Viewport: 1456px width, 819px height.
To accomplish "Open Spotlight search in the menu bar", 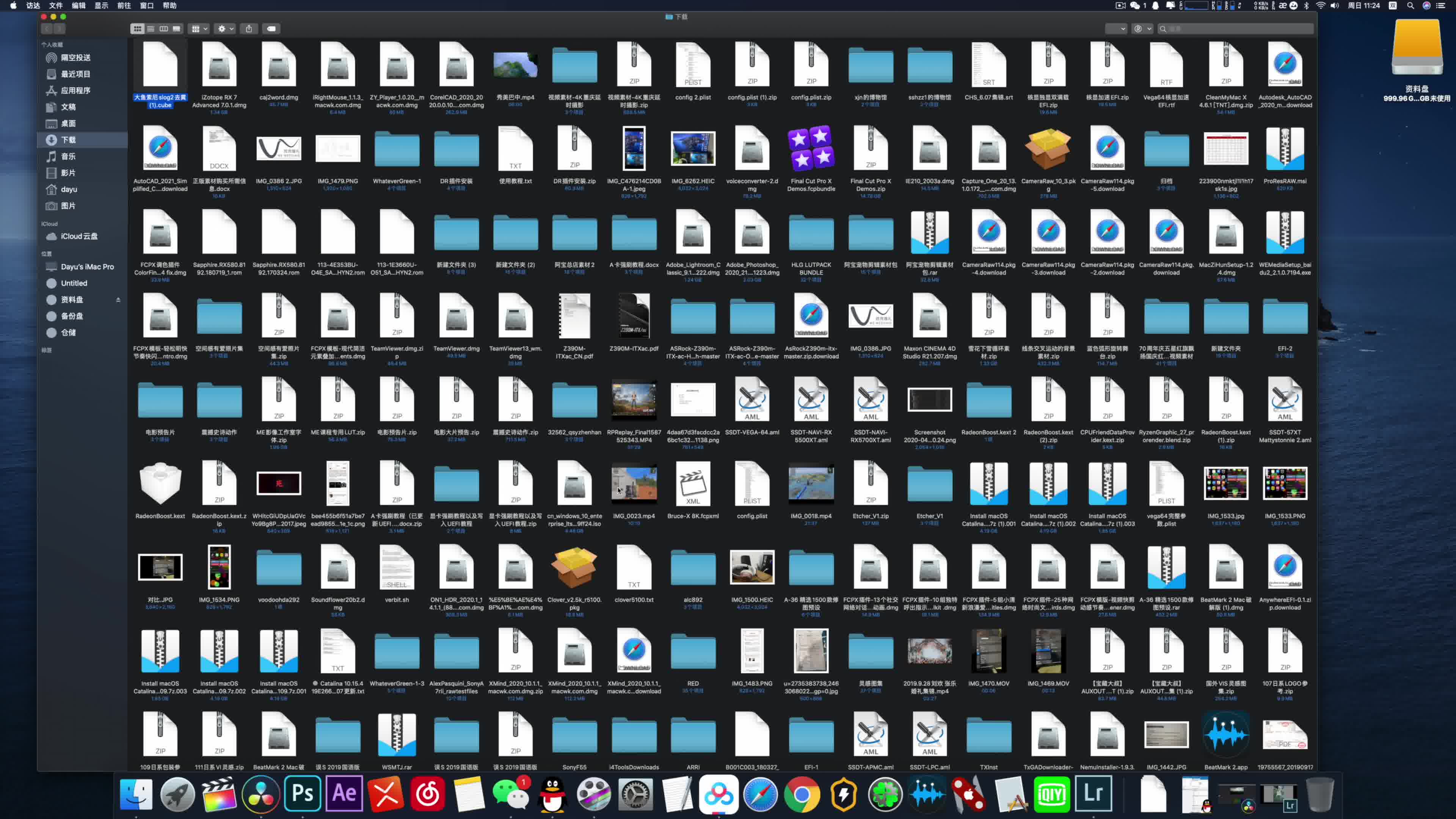I will pos(1410,6).
